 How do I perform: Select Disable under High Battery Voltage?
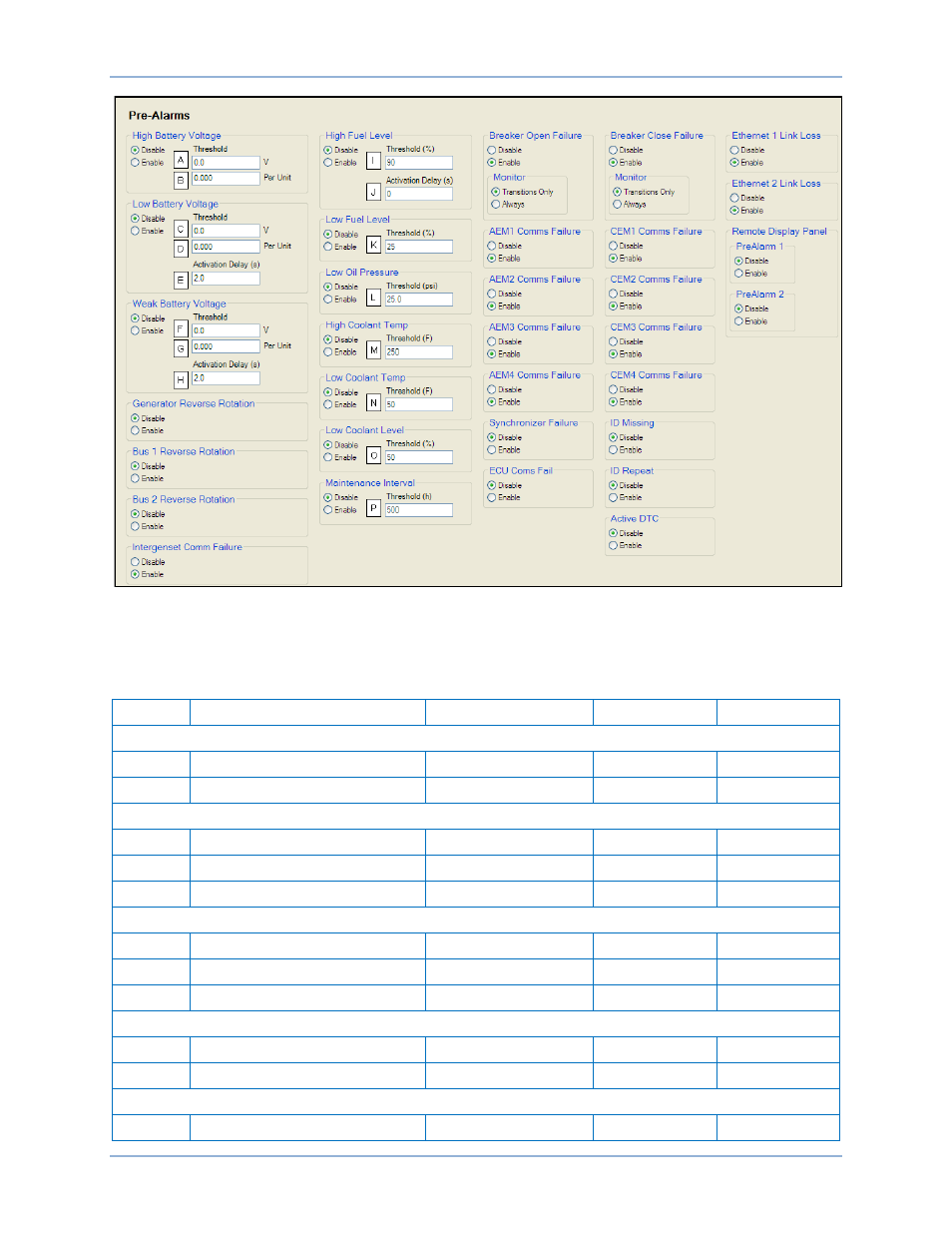coord(135,150)
